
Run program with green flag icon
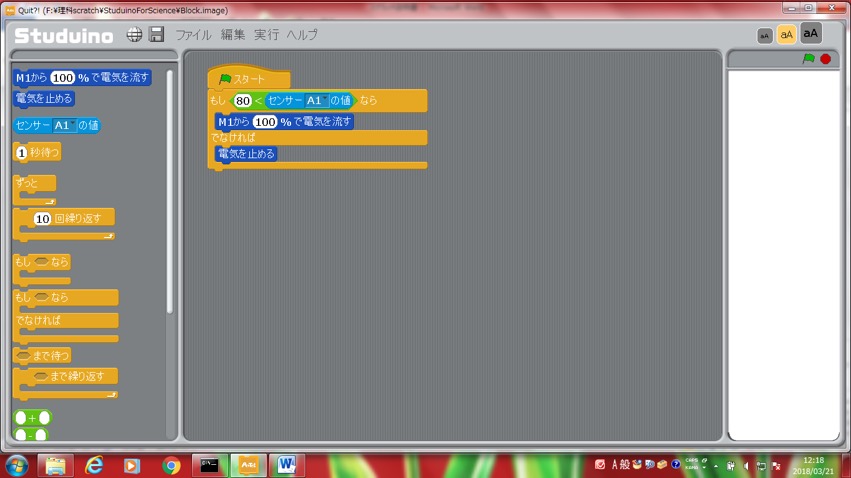(x=809, y=59)
